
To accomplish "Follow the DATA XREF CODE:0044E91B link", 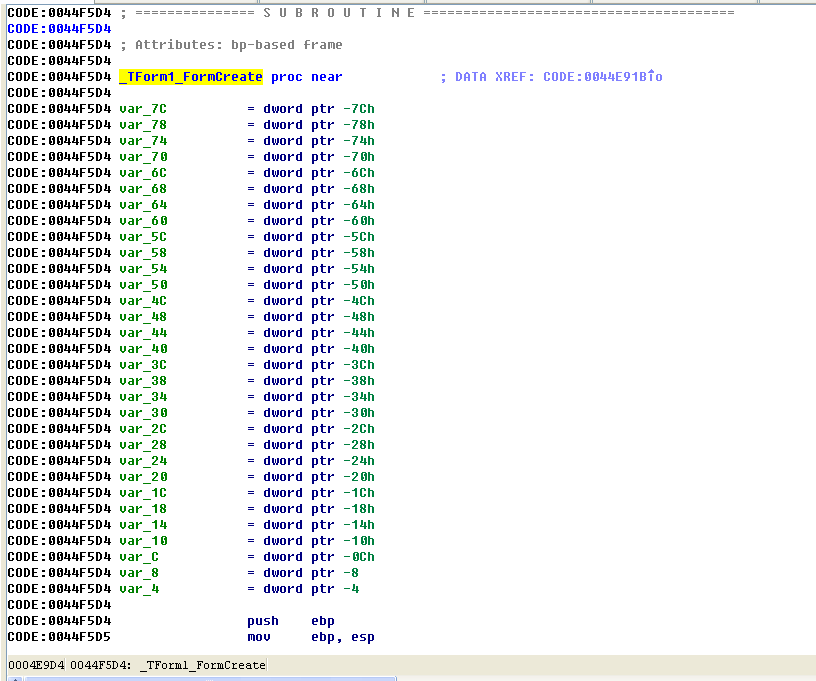I will click(602, 77).
